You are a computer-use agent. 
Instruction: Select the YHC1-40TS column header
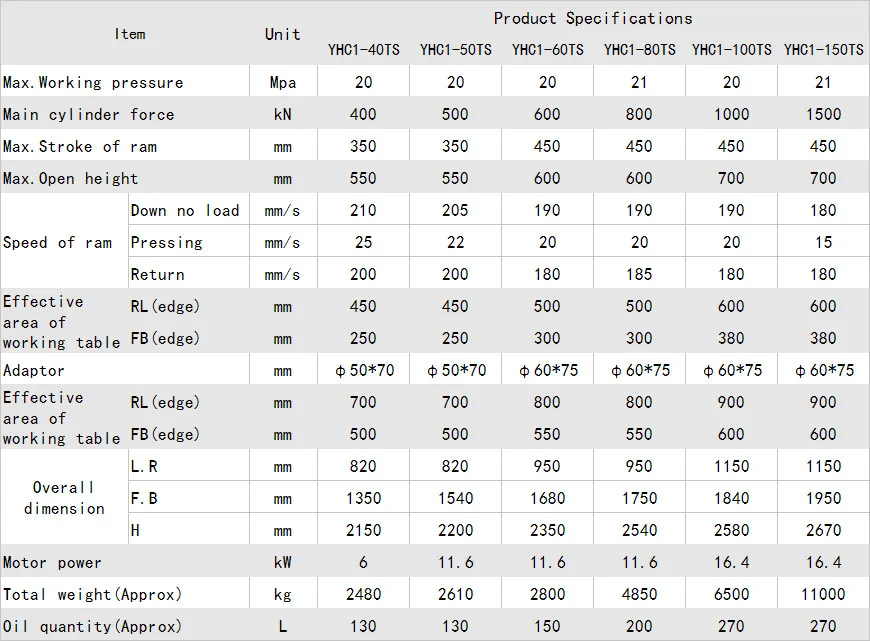363,49
